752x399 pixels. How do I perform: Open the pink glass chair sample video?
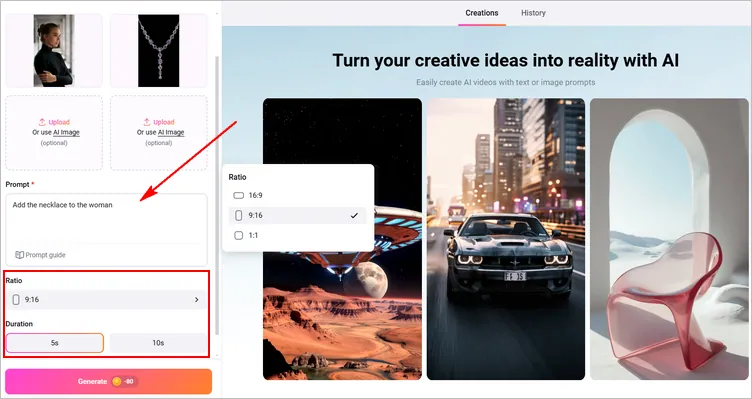(669, 239)
